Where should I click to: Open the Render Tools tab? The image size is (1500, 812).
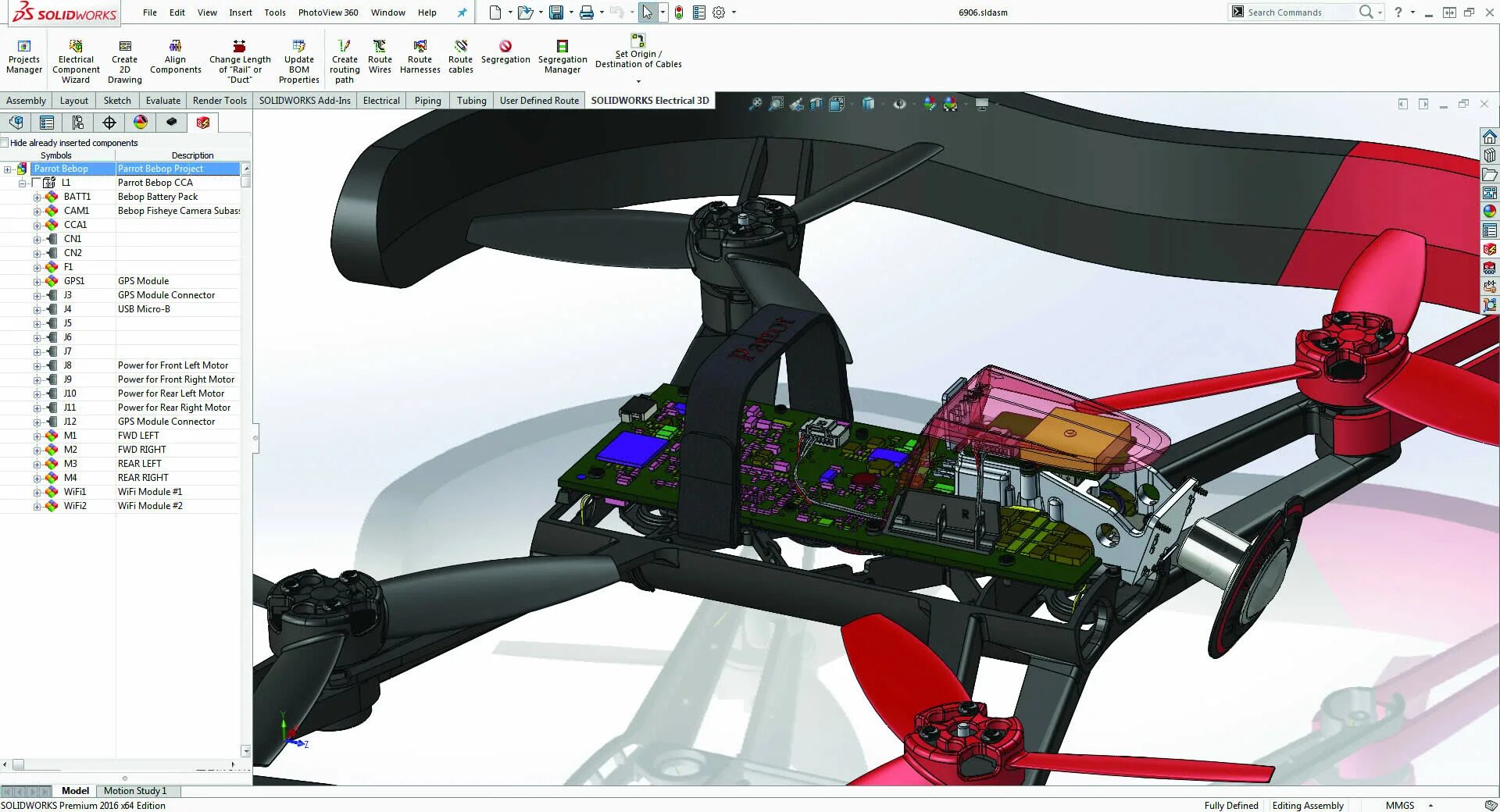pos(220,101)
